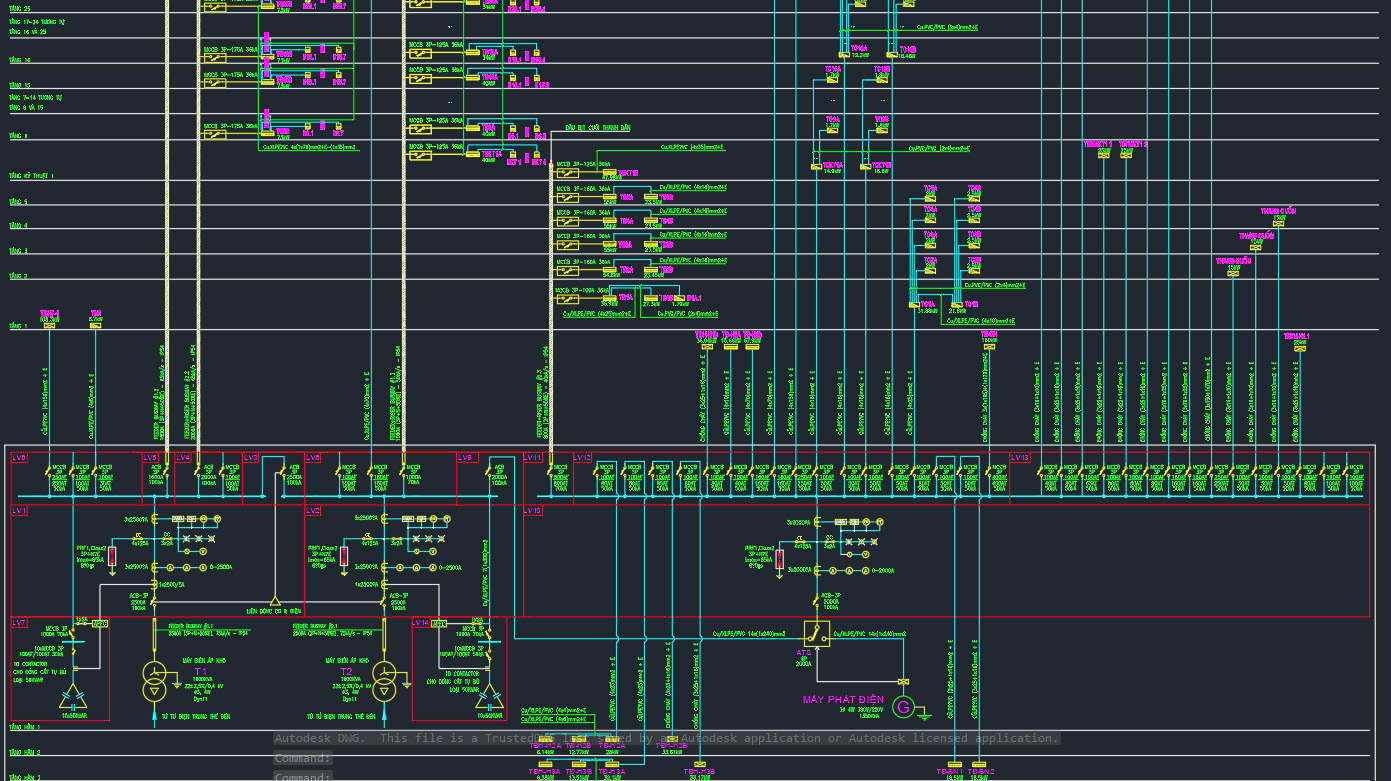Select the LV4 panel label
The height and width of the screenshot is (781, 1391).
click(183, 457)
